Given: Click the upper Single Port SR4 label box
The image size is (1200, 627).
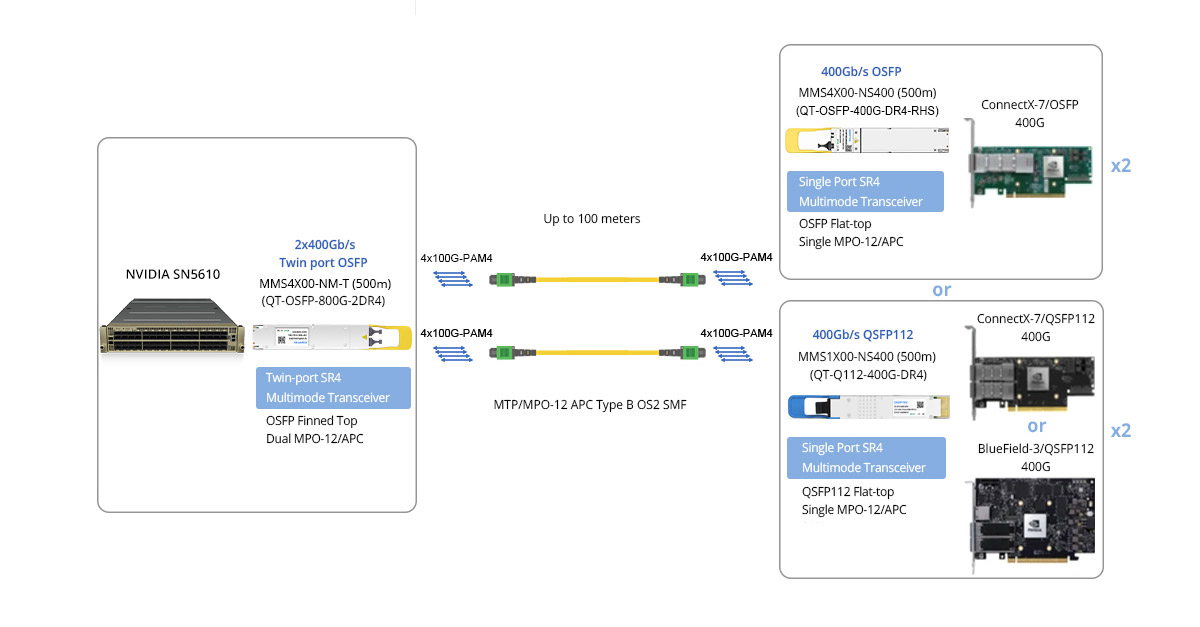Looking at the screenshot, I should pos(867,191).
